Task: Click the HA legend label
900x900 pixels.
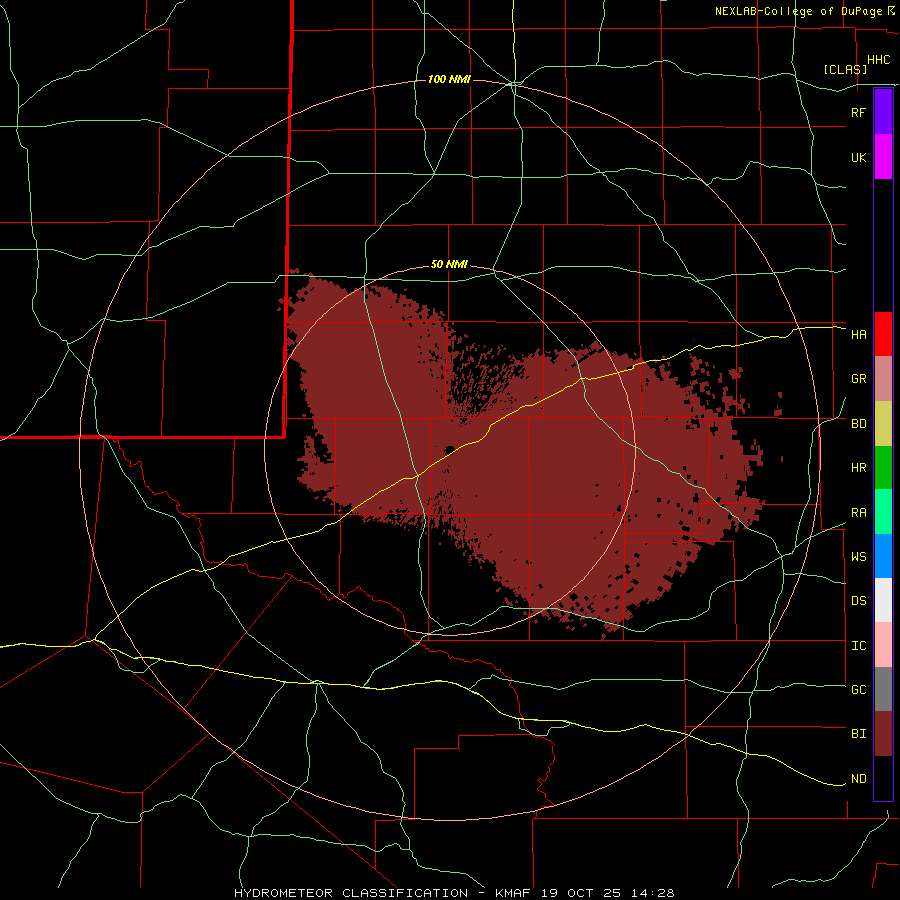Action: click(858, 335)
